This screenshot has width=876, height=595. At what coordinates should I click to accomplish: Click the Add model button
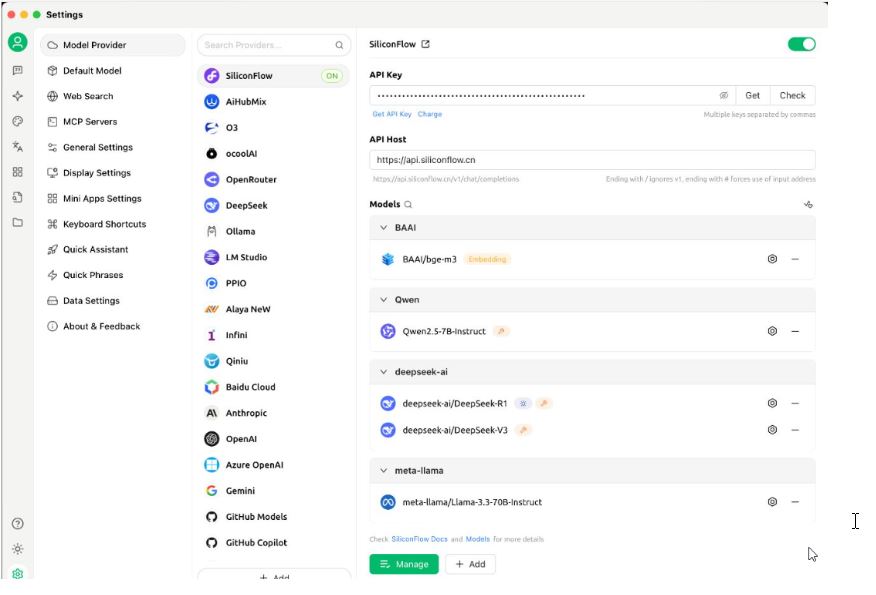[470, 564]
